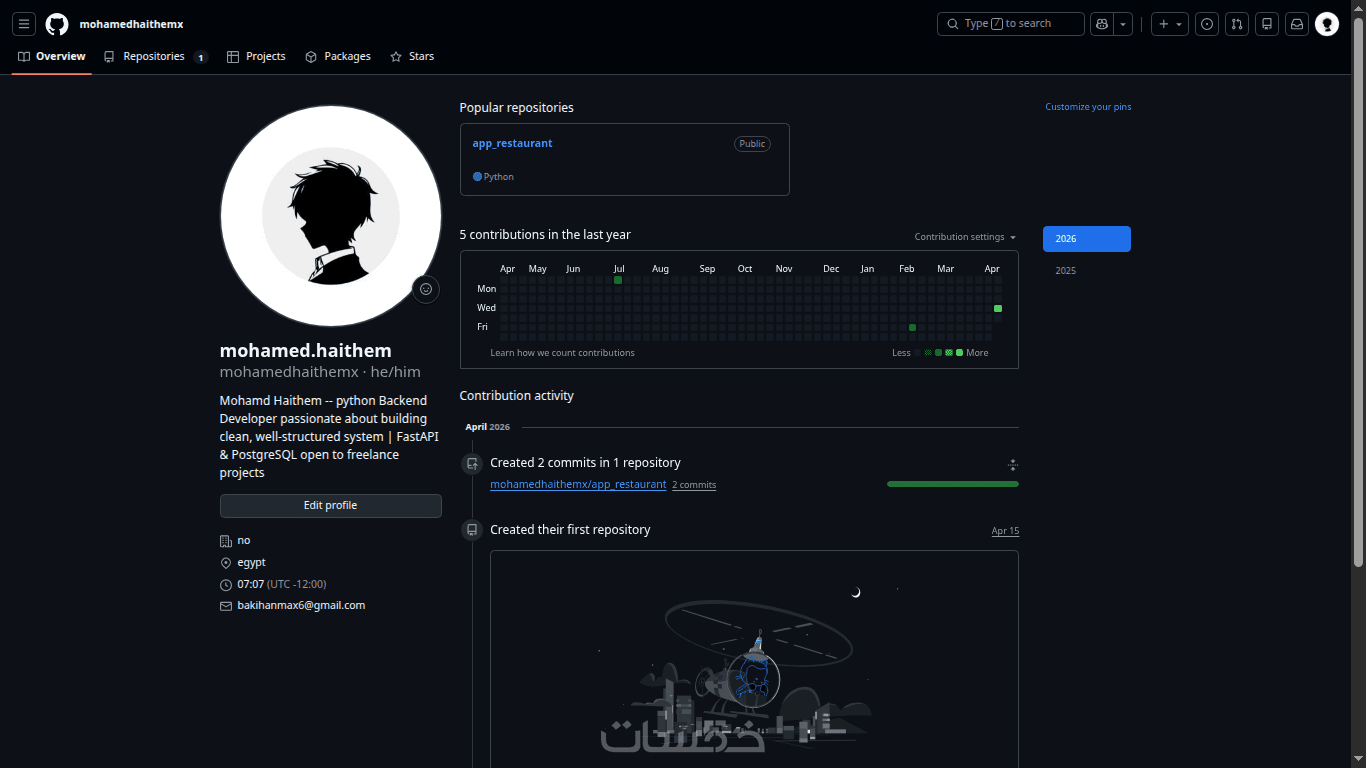Viewport: 1366px width, 768px height.
Task: Open the '2 commits' link
Action: click(694, 485)
